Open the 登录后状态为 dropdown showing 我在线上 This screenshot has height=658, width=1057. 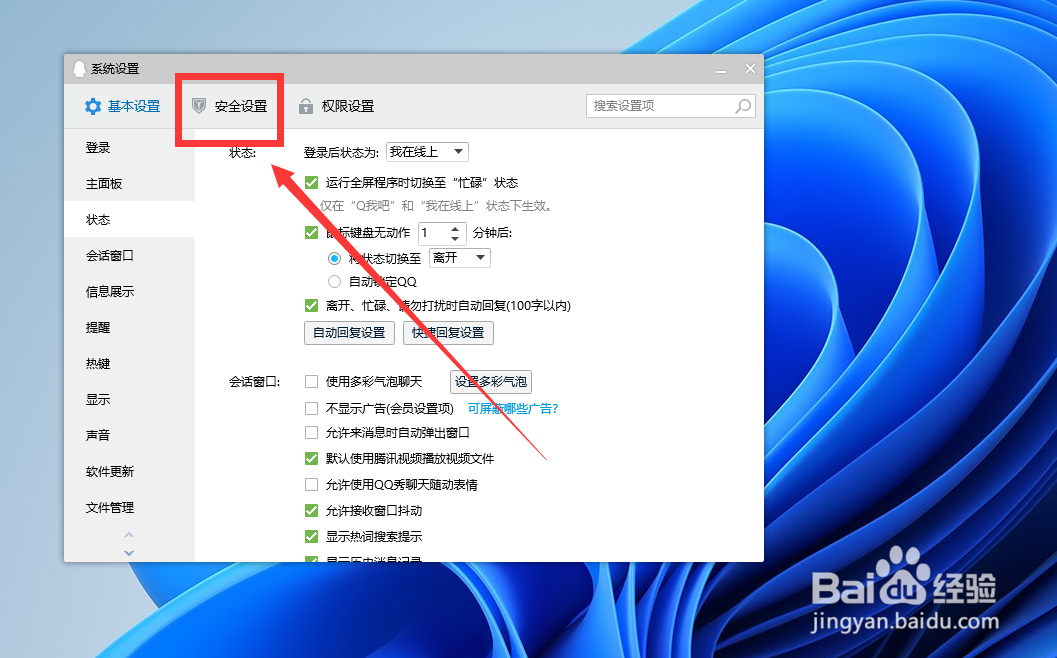(427, 151)
